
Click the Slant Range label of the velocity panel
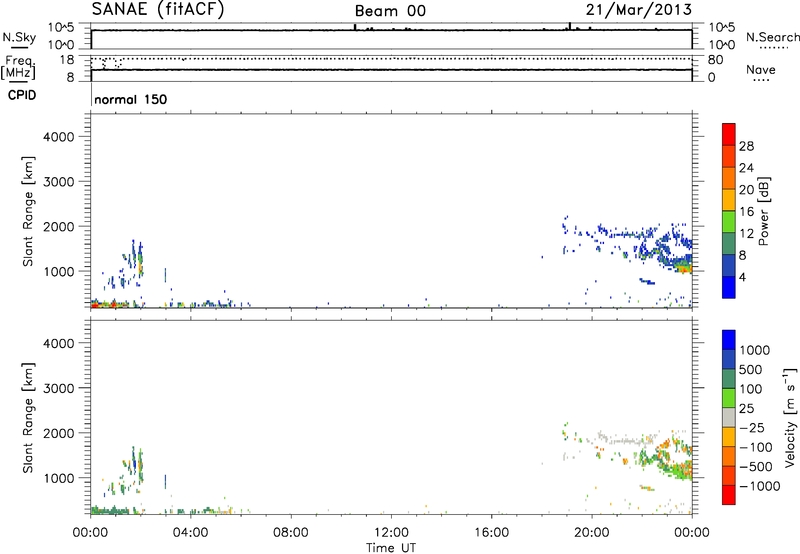28,418
